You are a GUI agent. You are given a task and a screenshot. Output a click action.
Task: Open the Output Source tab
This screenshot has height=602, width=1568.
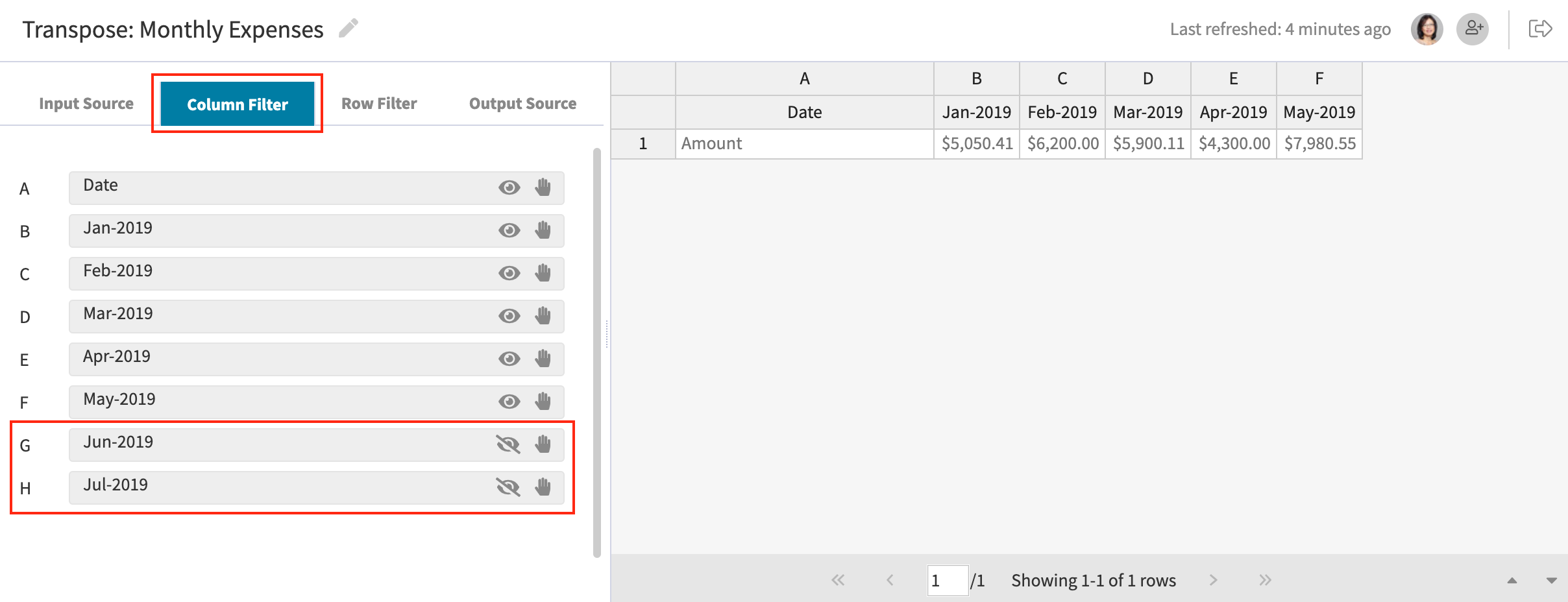[522, 102]
